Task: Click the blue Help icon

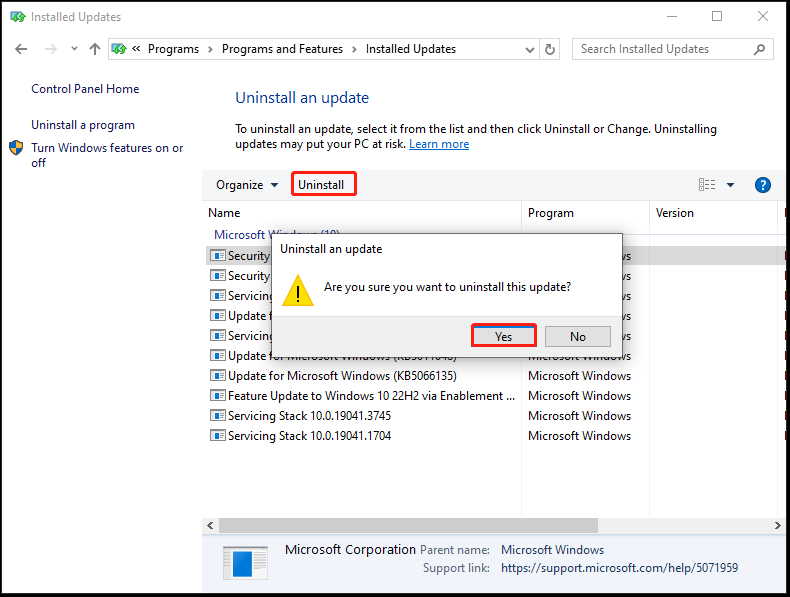Action: 762,185
